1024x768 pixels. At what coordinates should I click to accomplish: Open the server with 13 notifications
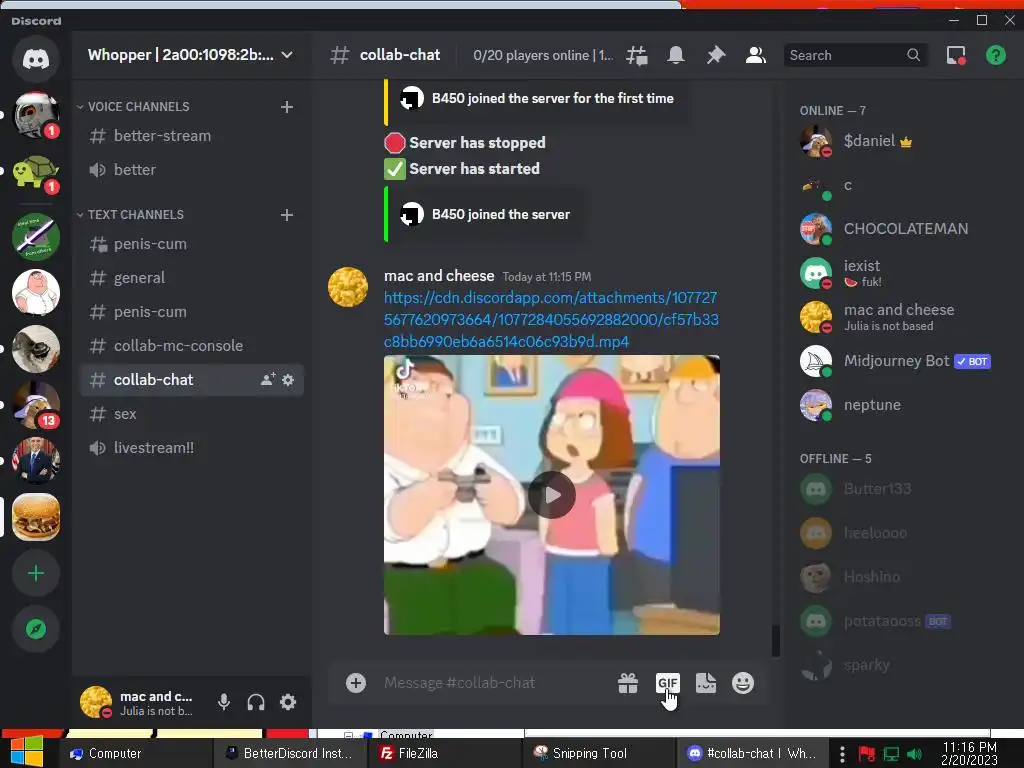click(36, 405)
